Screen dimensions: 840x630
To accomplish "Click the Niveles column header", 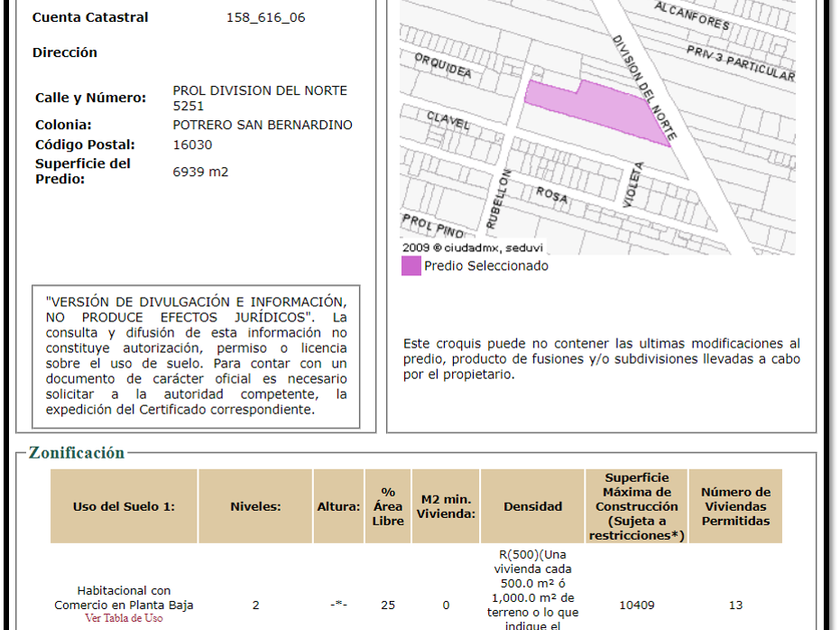I will click(x=256, y=506).
